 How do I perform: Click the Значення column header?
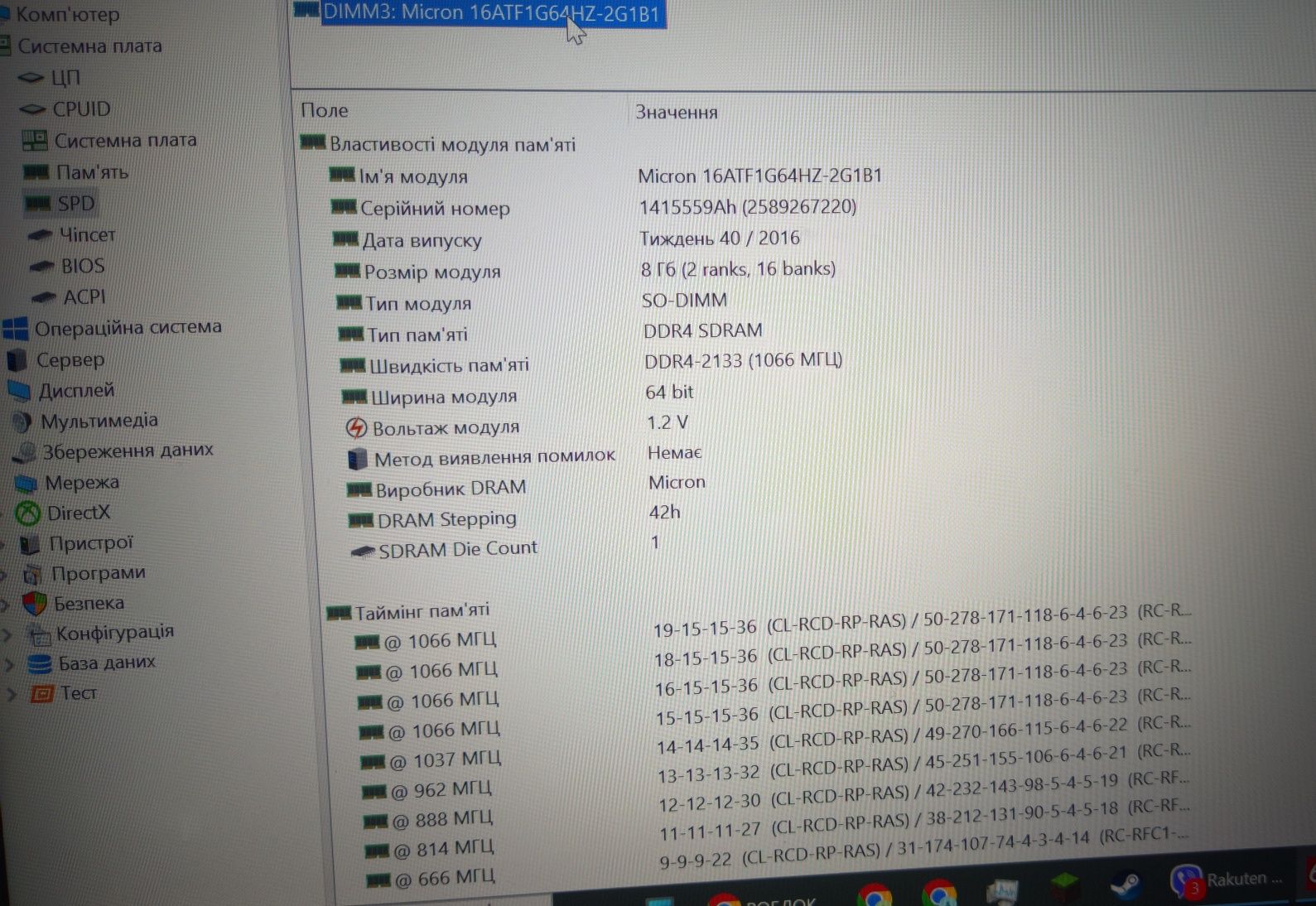677,113
